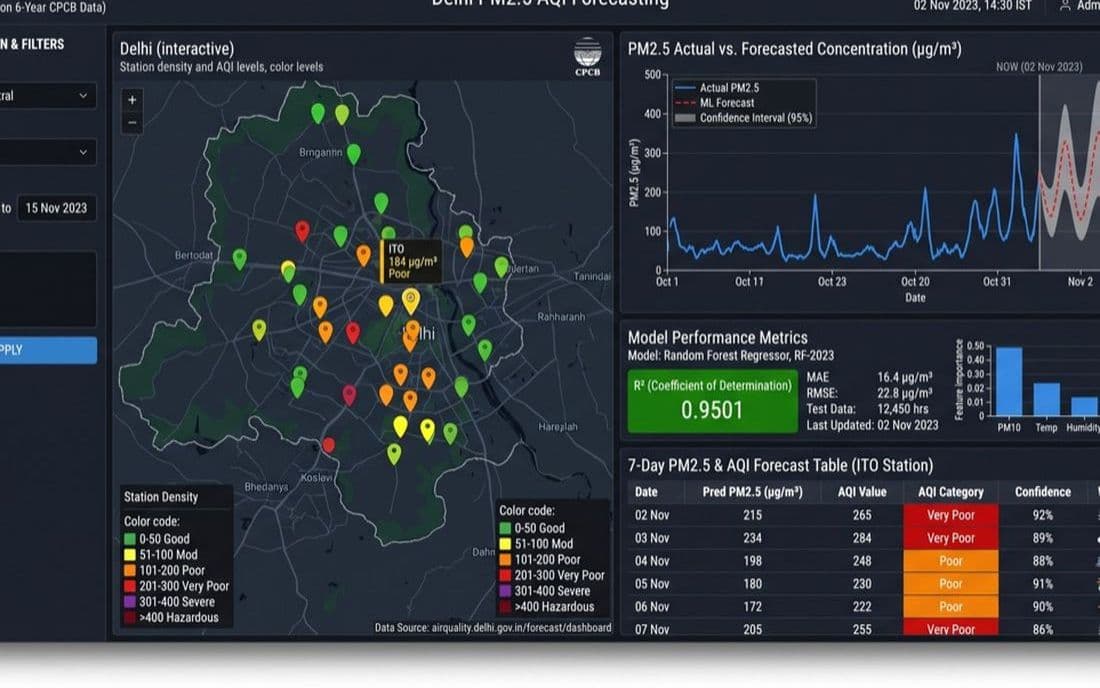Click predicted value 180 in 05 Nov row
The height and width of the screenshot is (688, 1100).
tap(752, 584)
